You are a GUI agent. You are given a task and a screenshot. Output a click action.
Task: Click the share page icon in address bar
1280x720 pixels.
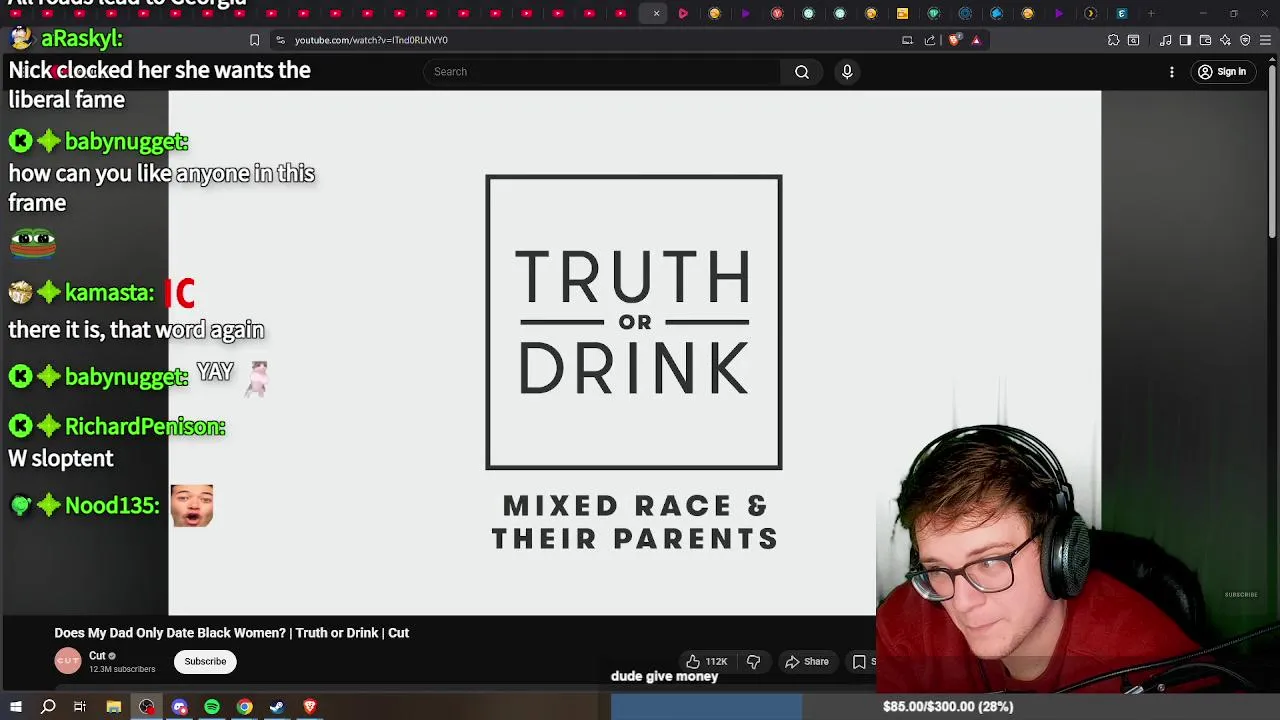coord(930,40)
